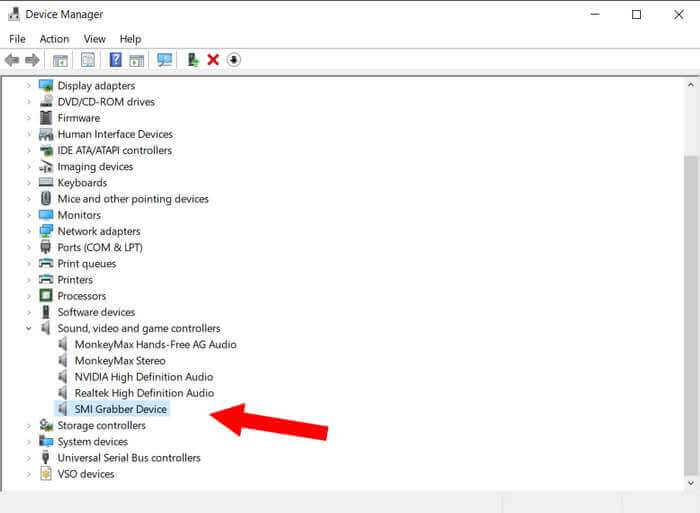Viewport: 700px width, 513px height.
Task: Select MonkeyMax Hands-Free AG Audio
Action: coord(155,344)
